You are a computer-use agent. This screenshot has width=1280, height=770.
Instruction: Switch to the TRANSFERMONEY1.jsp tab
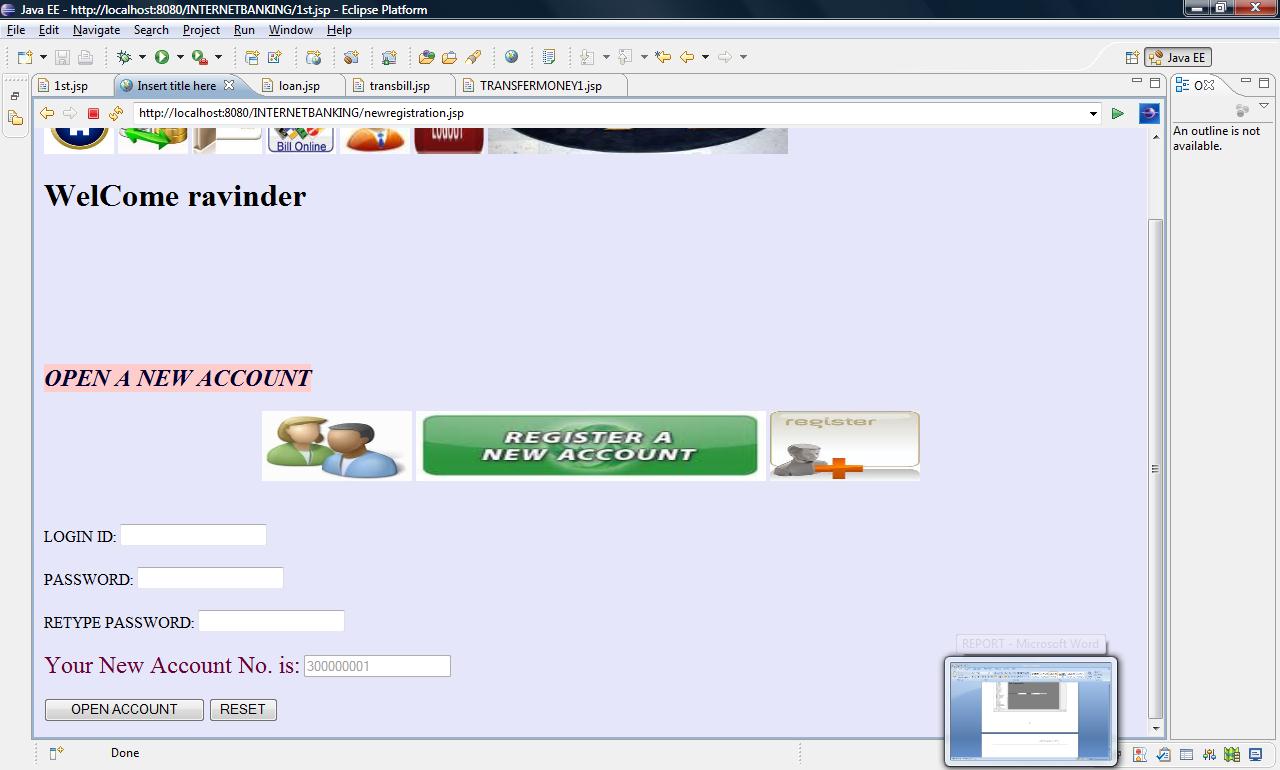point(541,86)
